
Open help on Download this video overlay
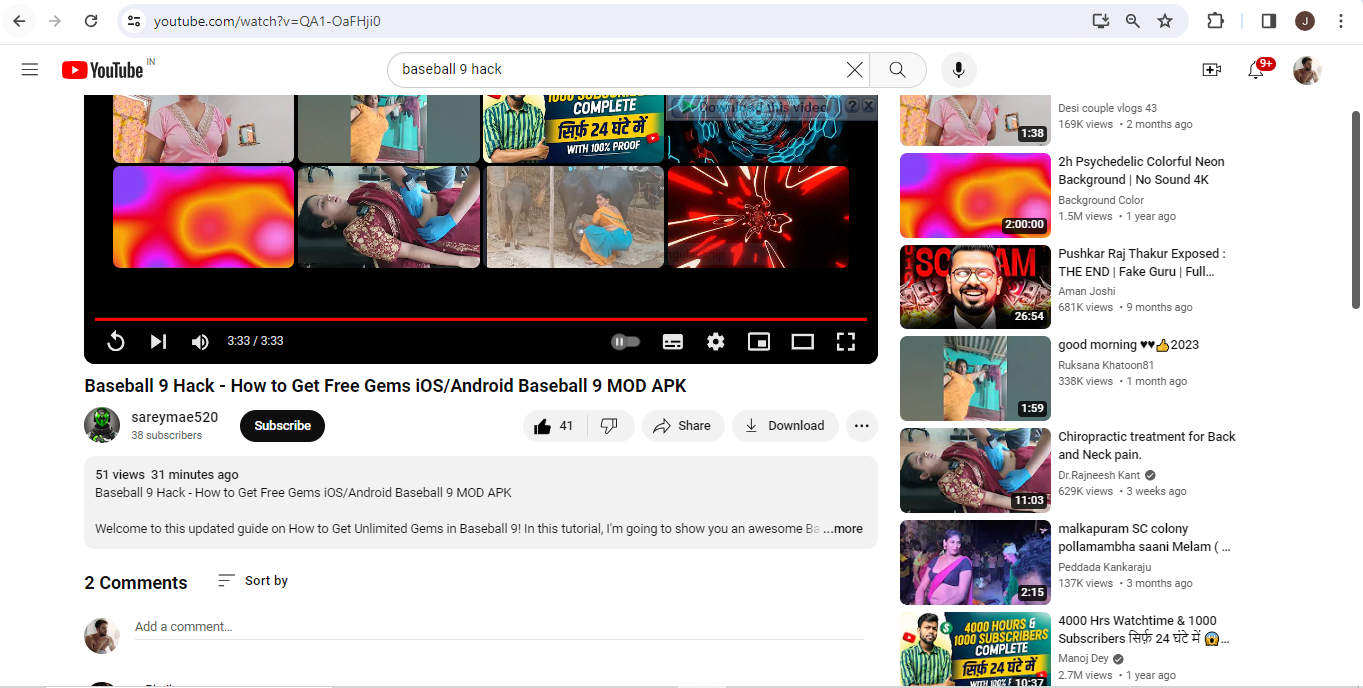[x=852, y=106]
